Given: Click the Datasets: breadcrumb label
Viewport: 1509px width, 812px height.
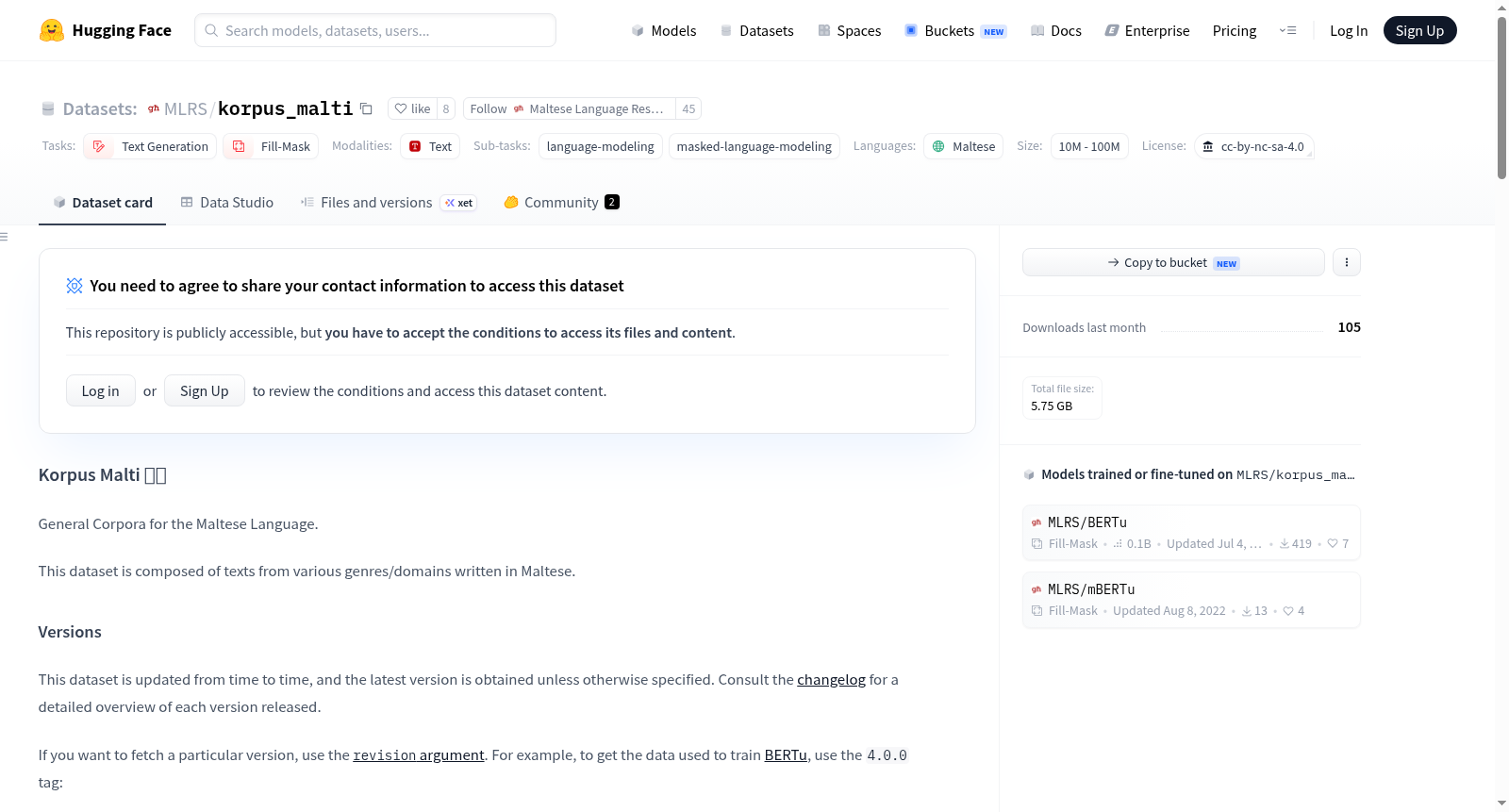Looking at the screenshot, I should (99, 108).
